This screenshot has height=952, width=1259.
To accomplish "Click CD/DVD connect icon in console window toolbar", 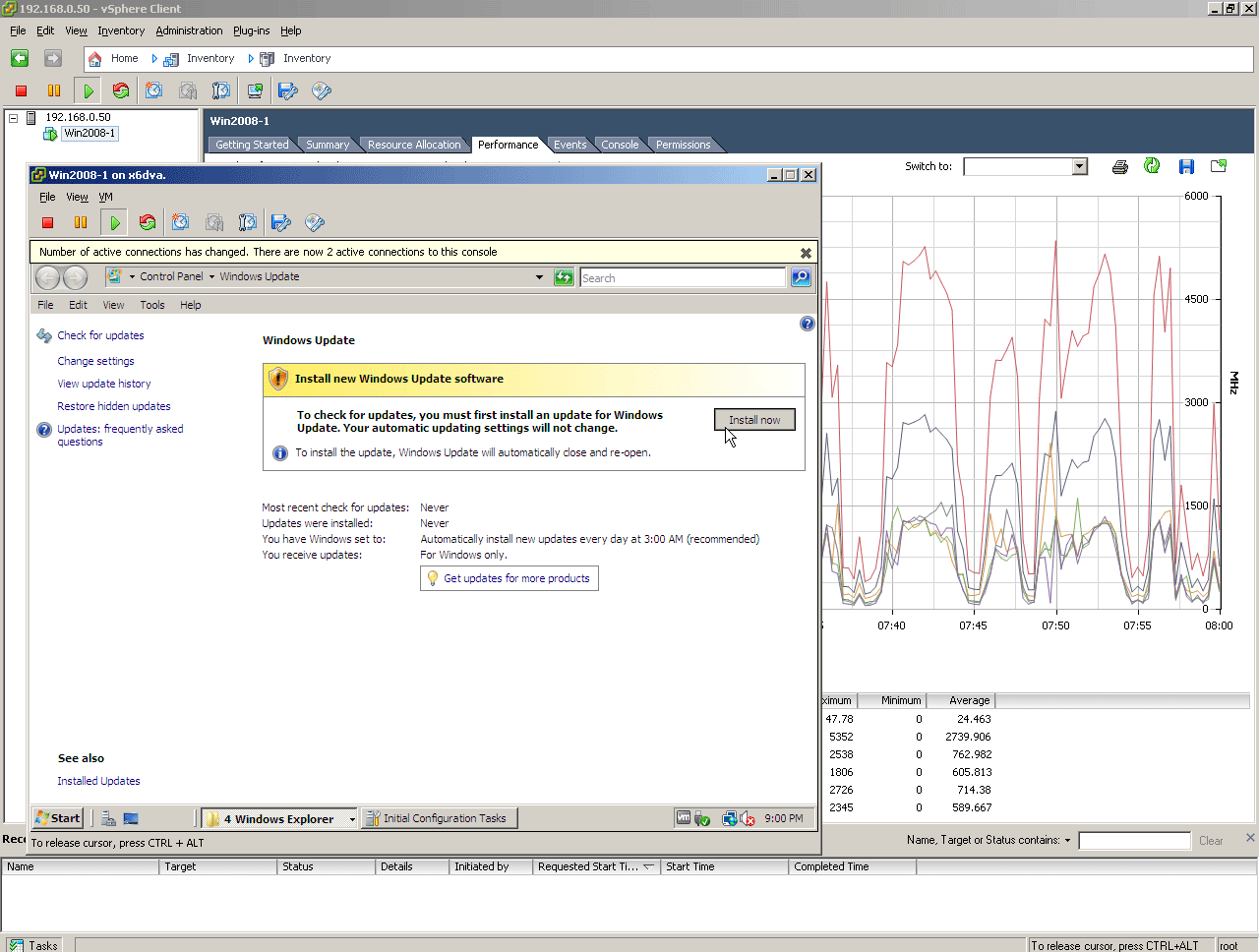I will 315,223.
